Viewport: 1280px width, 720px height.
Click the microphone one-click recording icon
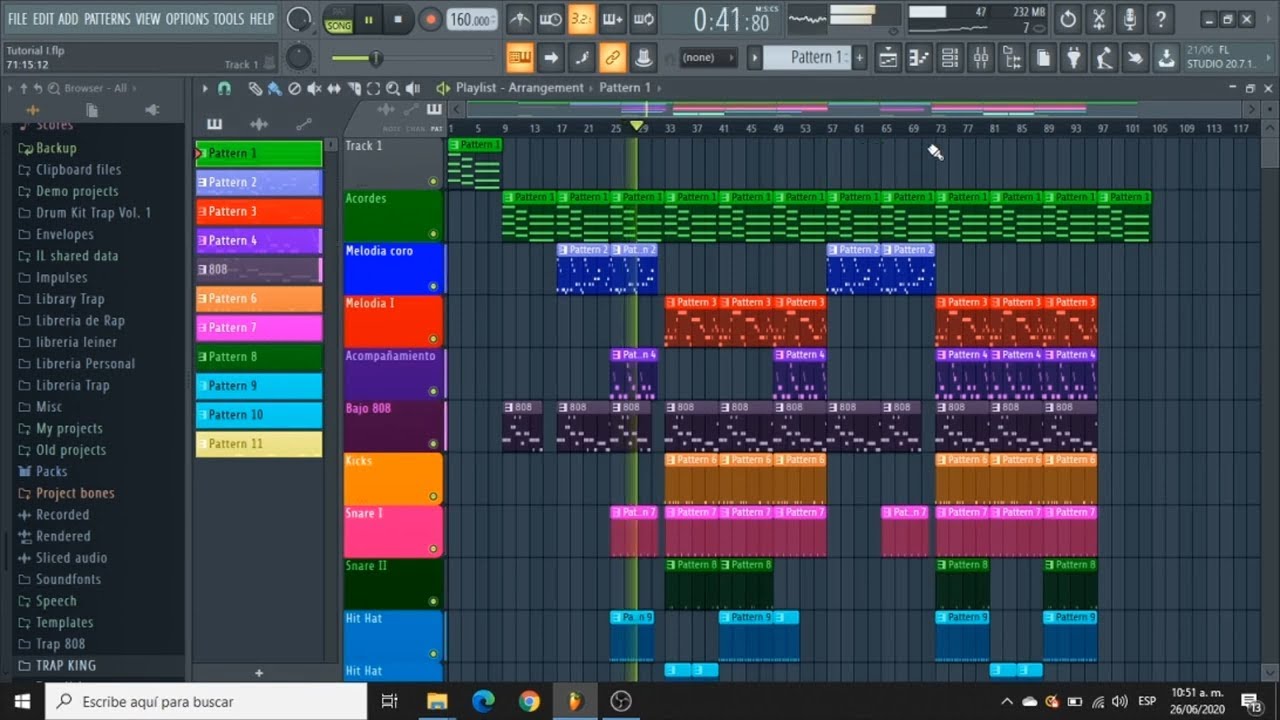coord(1129,19)
